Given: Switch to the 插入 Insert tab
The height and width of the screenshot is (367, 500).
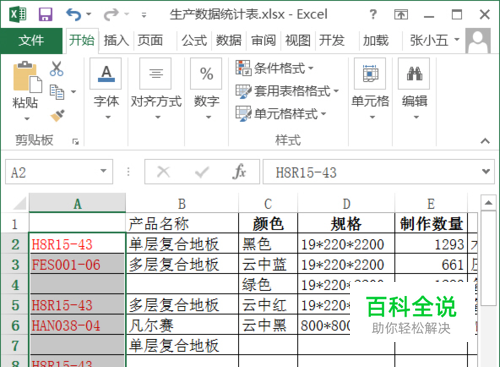Looking at the screenshot, I should [116, 41].
